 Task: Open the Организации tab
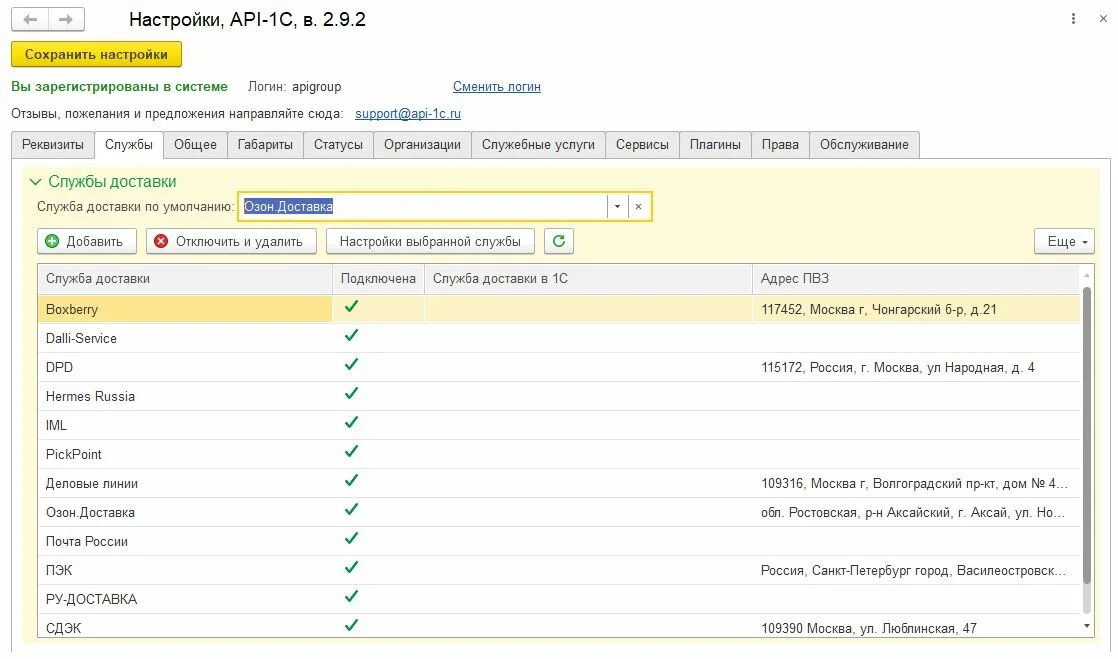point(423,145)
